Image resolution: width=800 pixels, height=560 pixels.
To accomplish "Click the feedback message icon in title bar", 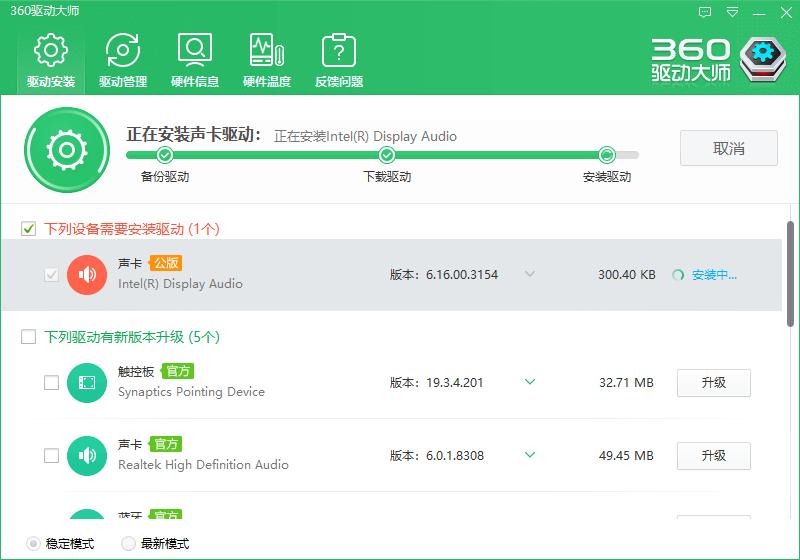I will [705, 12].
